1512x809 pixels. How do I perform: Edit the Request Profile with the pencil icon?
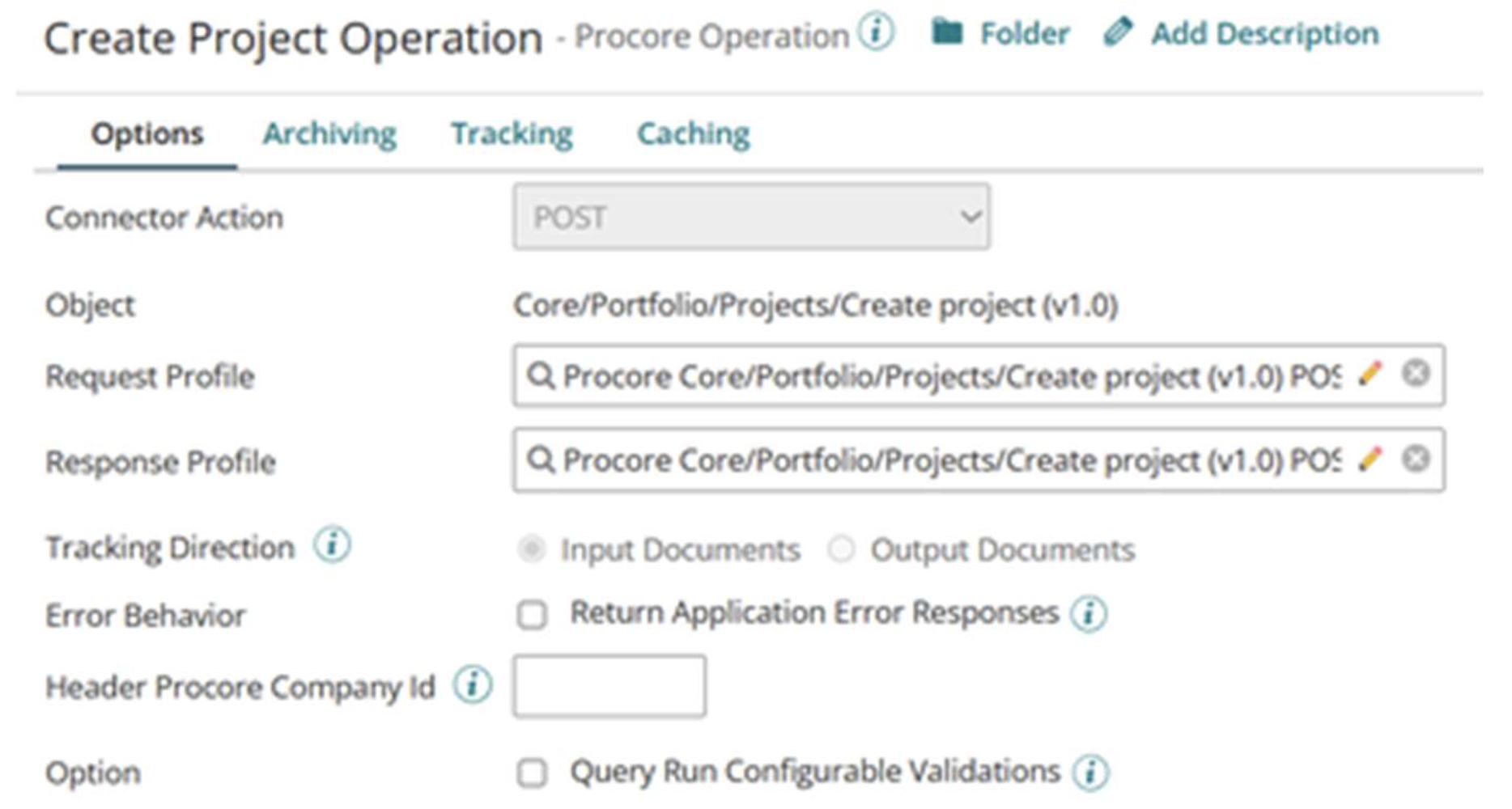(x=1370, y=375)
